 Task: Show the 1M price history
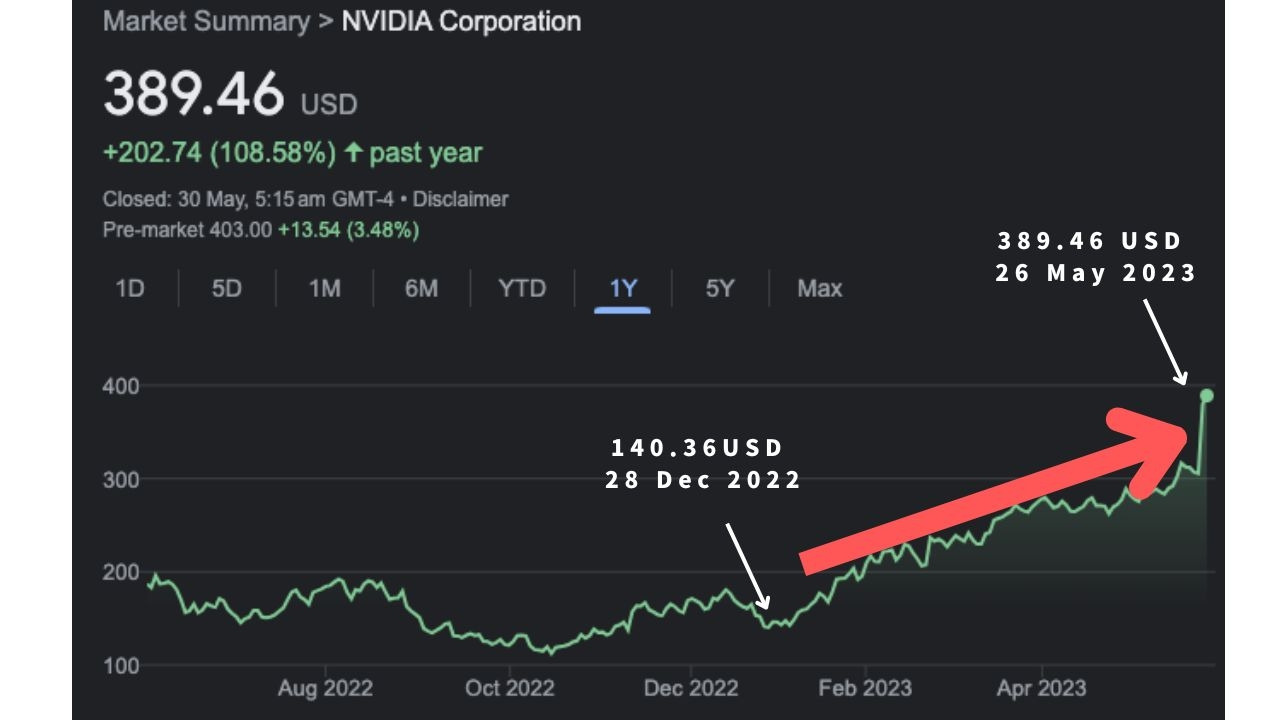point(324,289)
